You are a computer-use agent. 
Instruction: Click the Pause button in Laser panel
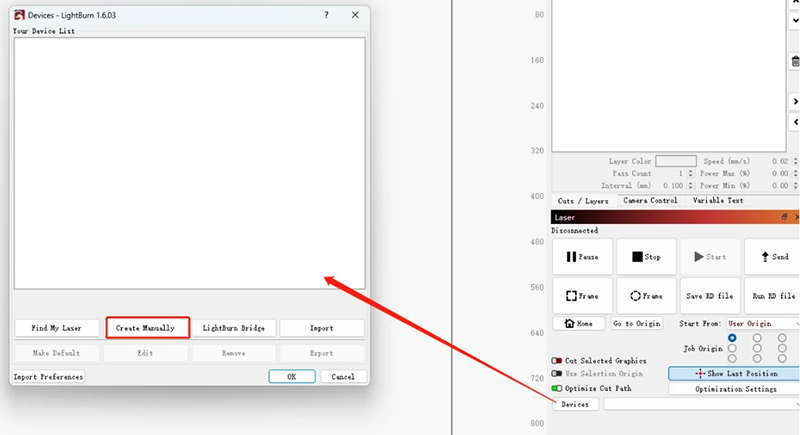(582, 257)
